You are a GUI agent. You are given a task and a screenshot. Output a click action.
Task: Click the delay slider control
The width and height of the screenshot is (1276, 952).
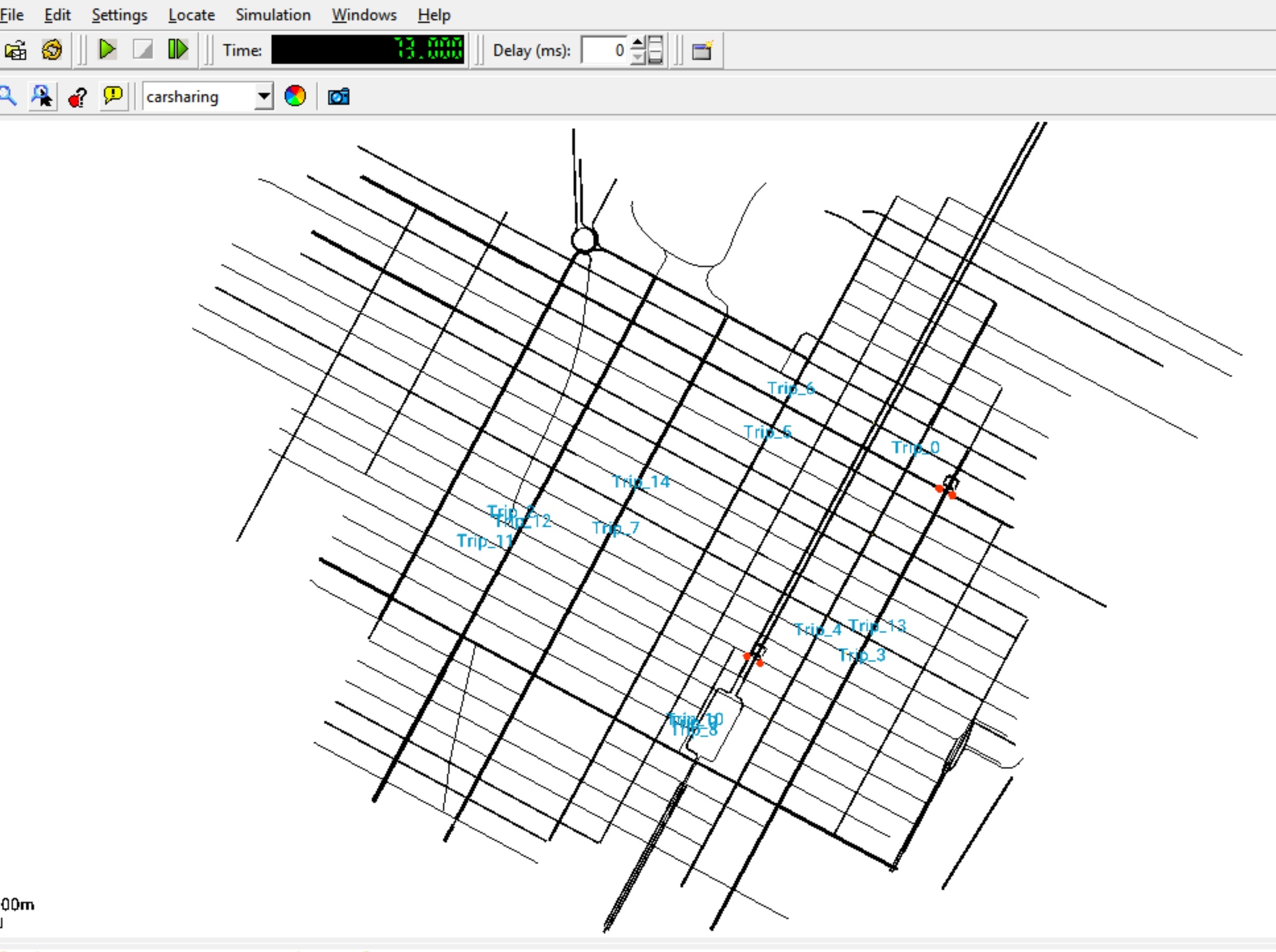click(655, 50)
